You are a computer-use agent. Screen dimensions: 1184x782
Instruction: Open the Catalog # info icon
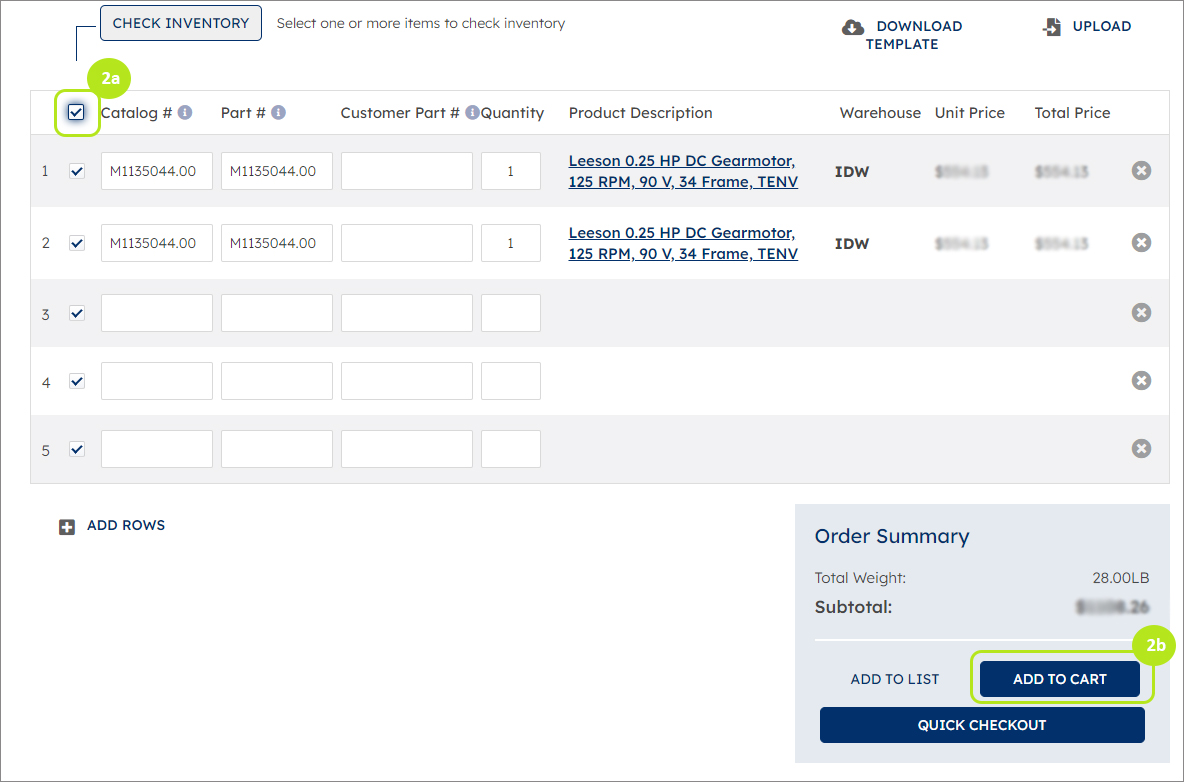[x=184, y=112]
